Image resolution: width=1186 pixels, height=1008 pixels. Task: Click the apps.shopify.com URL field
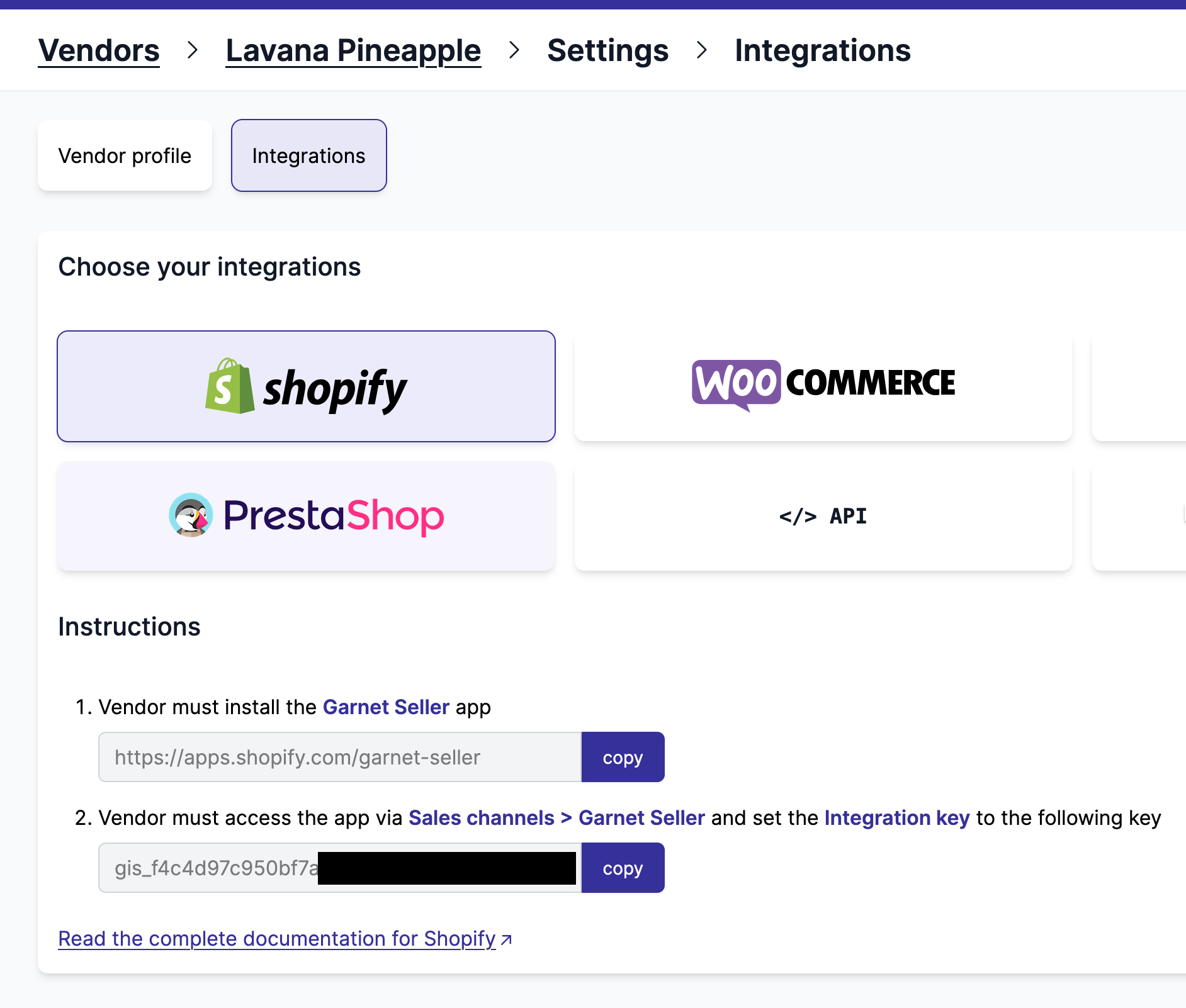(340, 757)
